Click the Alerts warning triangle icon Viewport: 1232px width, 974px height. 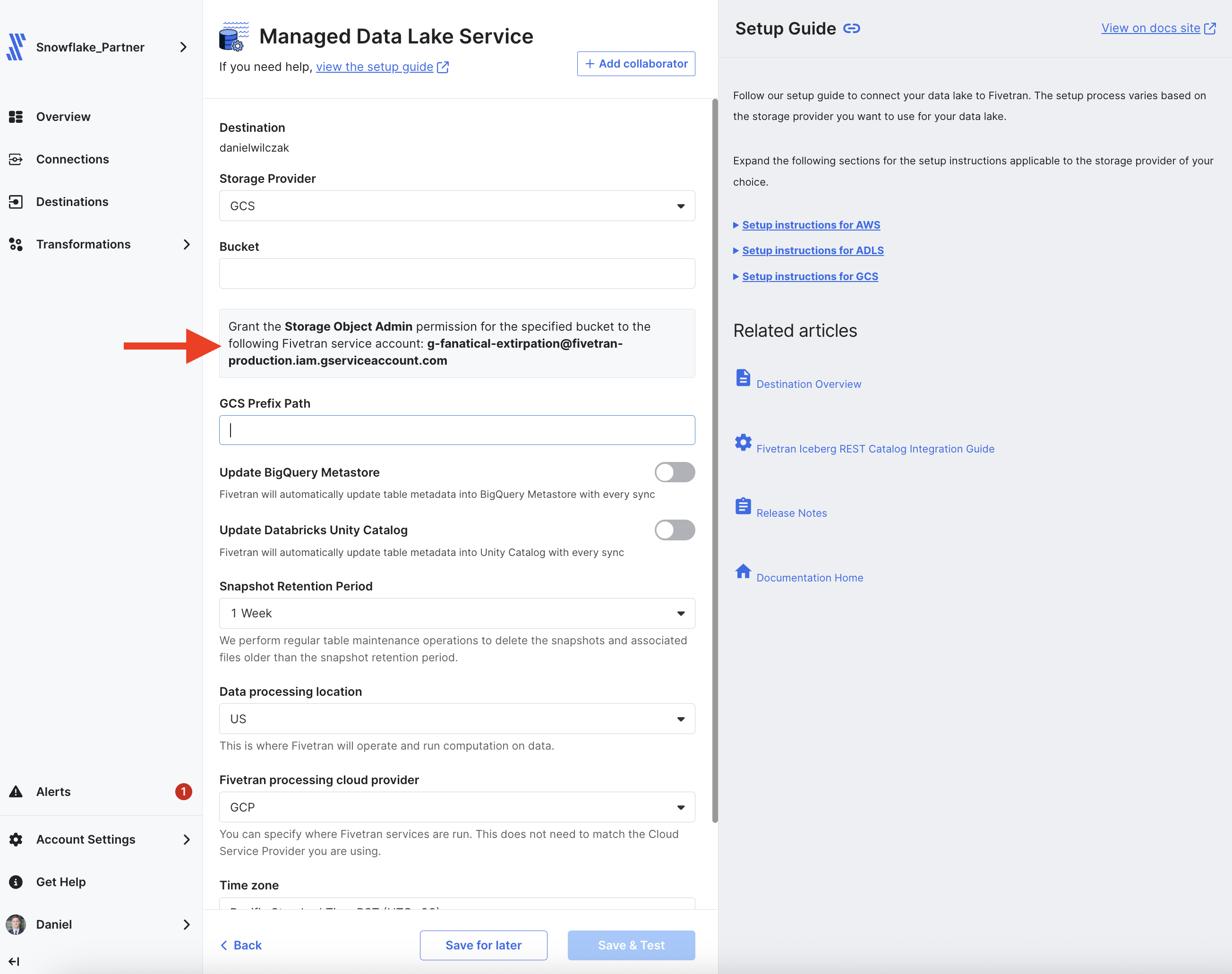point(16,792)
